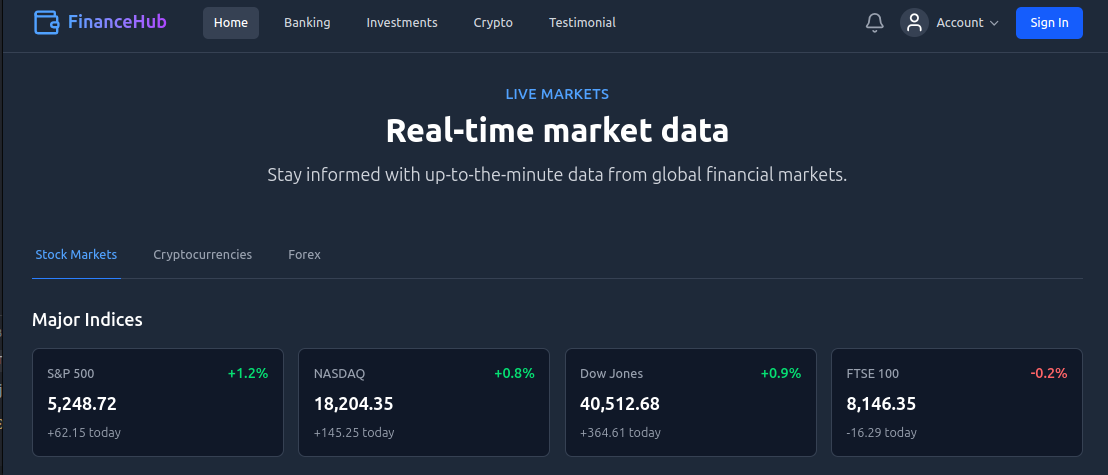The width and height of the screenshot is (1108, 475).
Task: Expand the Account dropdown chevron
Action: click(994, 23)
